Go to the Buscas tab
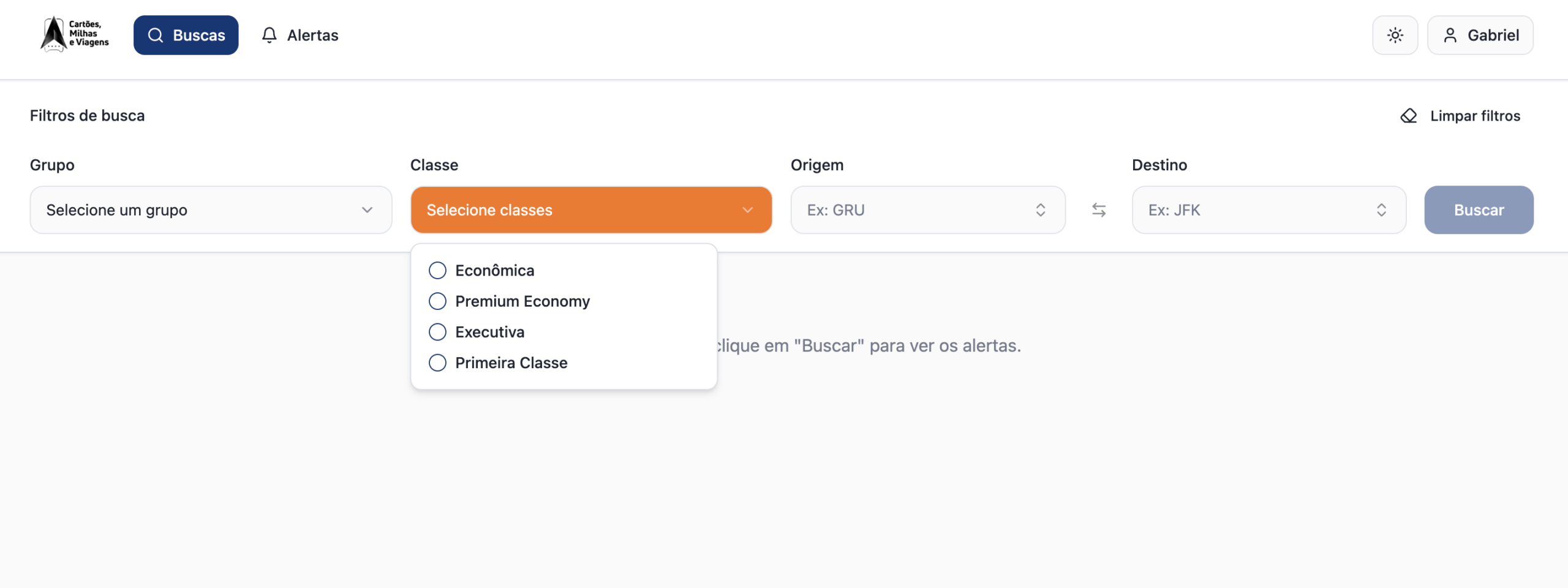The height and width of the screenshot is (588, 1568). 186,36
